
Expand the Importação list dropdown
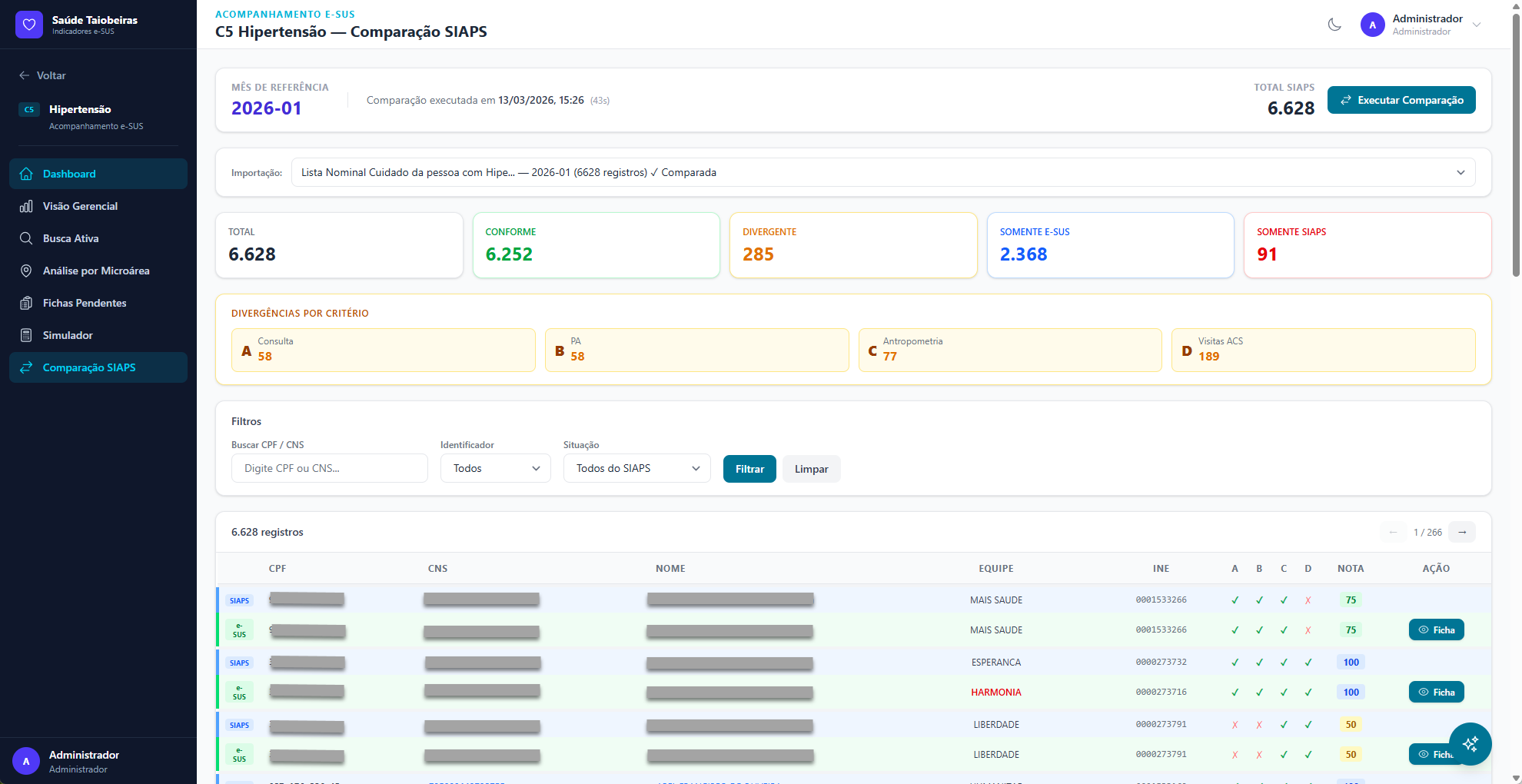[882, 172]
